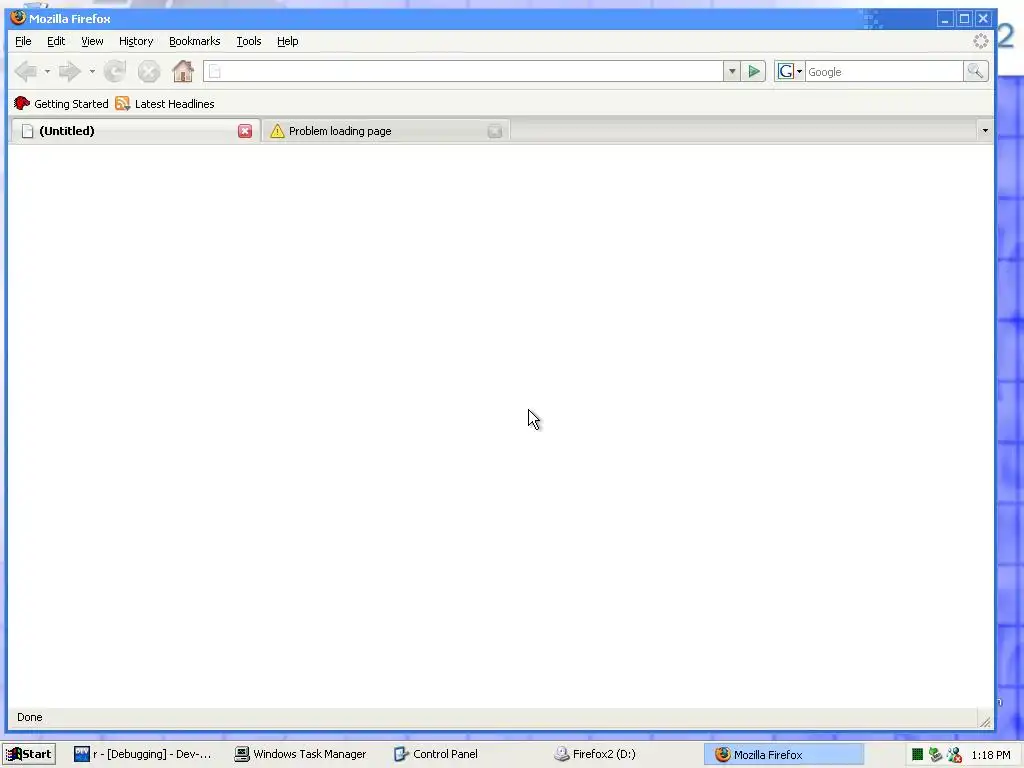
Task: Click the Stop loading button
Action: [x=149, y=71]
